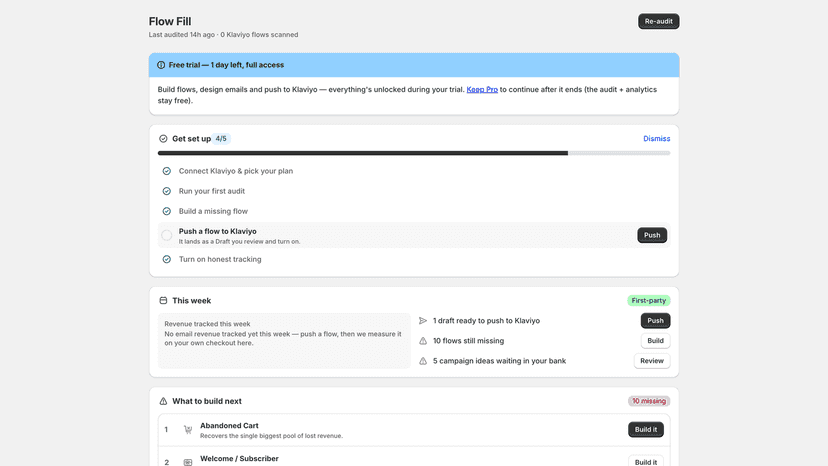Click '5 campaign ideas waiting in your bank' text
Image resolution: width=828 pixels, height=466 pixels.
click(500, 361)
